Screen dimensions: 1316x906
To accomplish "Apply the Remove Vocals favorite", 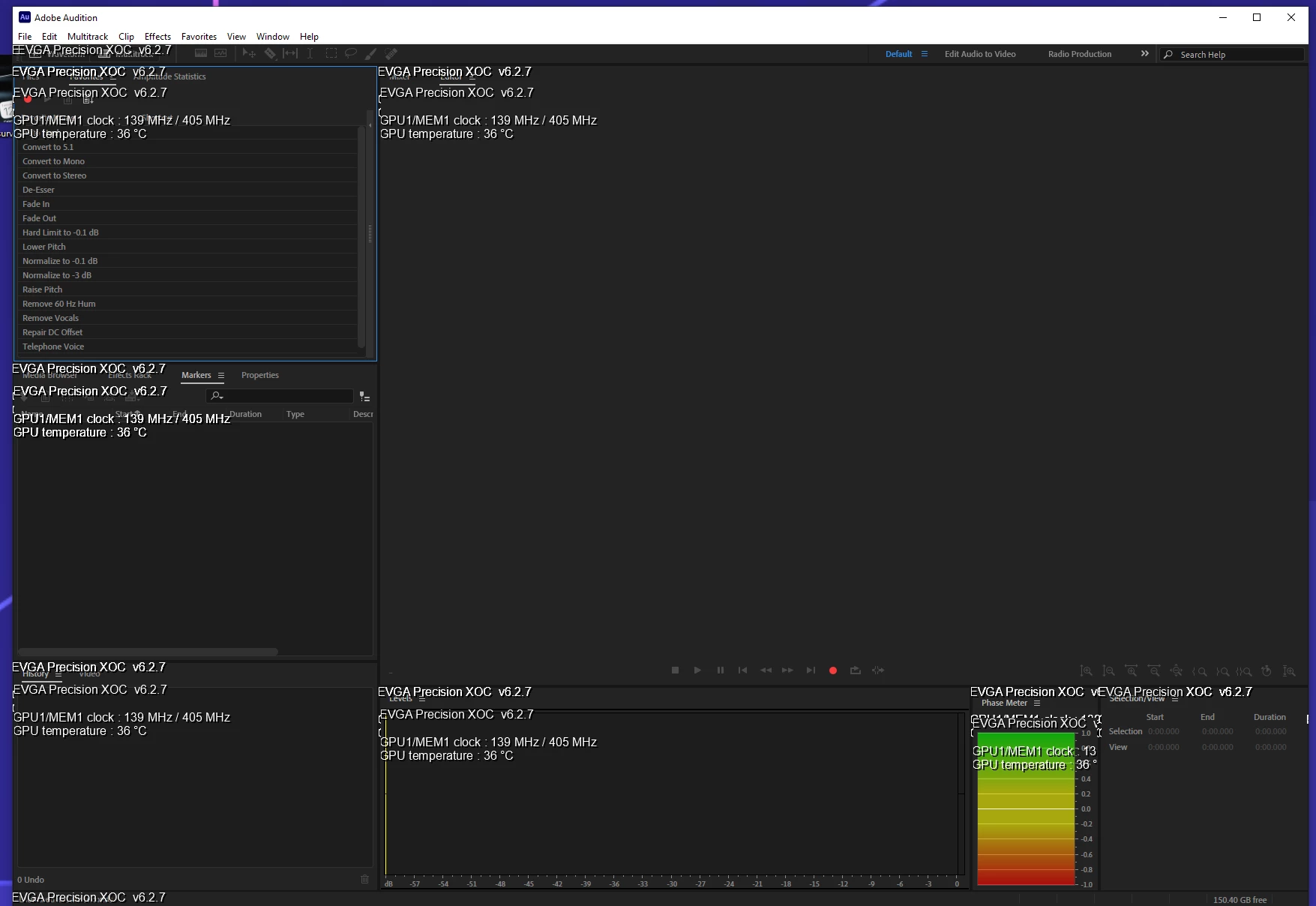I will 187,318.
